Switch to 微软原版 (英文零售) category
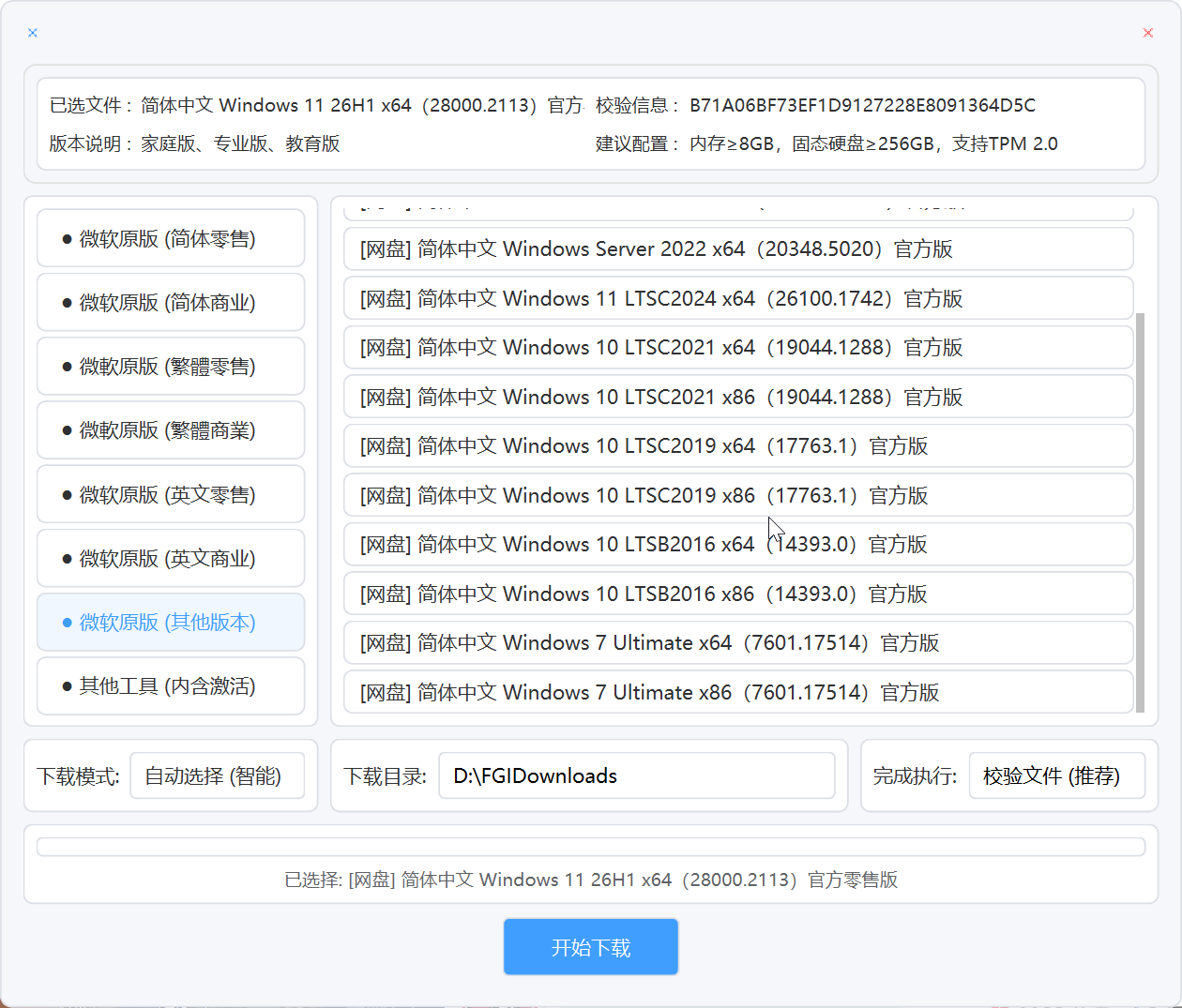The image size is (1182, 1008). pyautogui.click(x=171, y=494)
